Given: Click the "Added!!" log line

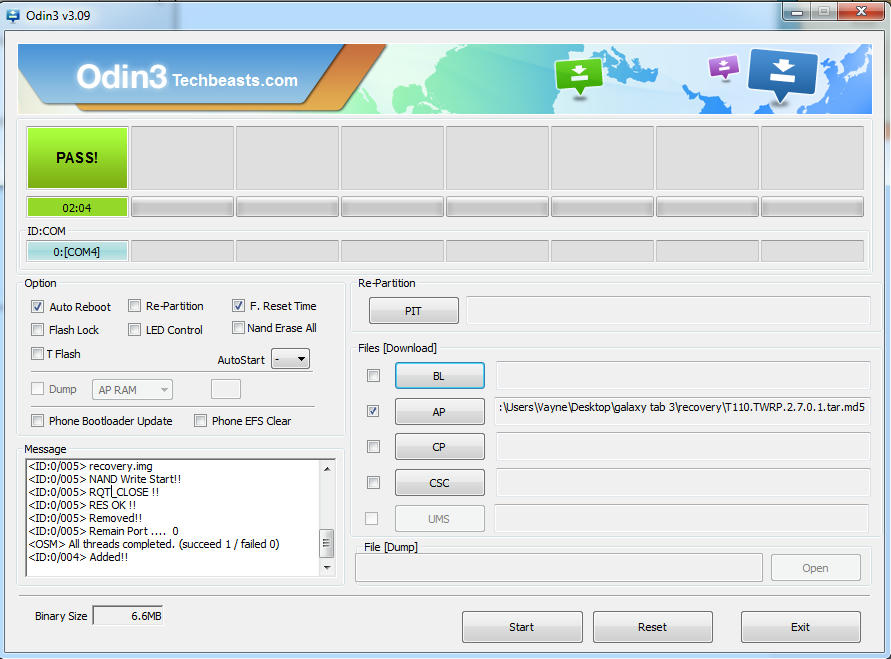Looking at the screenshot, I should coord(78,557).
